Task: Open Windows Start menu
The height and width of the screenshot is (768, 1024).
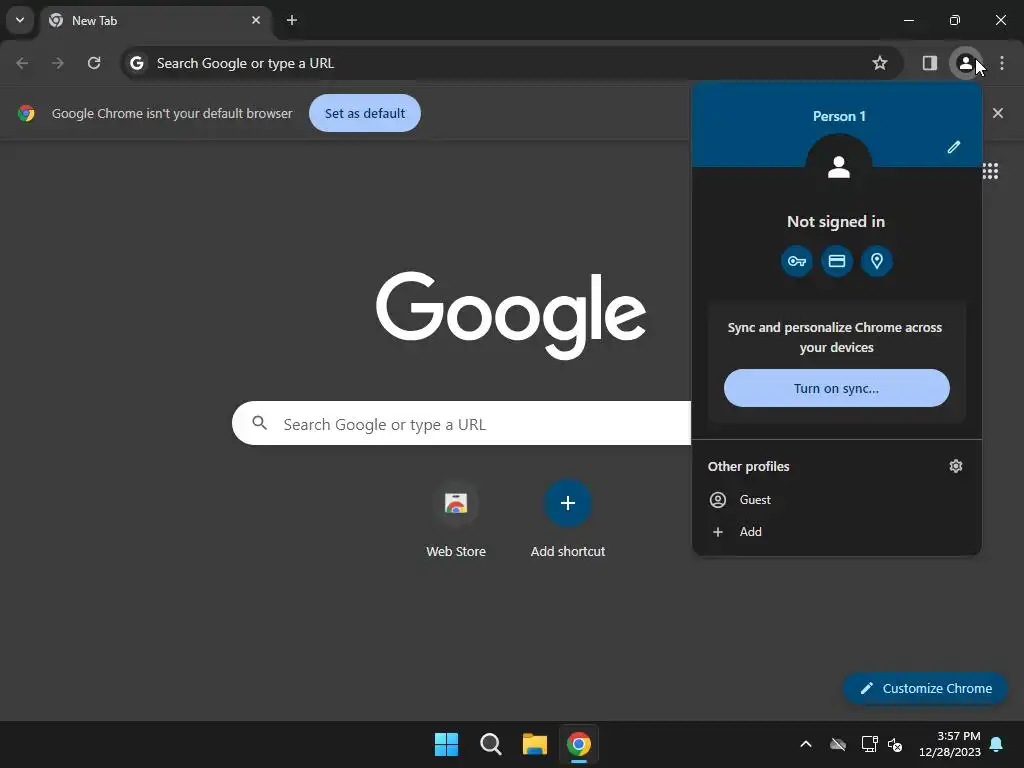Action: point(446,744)
